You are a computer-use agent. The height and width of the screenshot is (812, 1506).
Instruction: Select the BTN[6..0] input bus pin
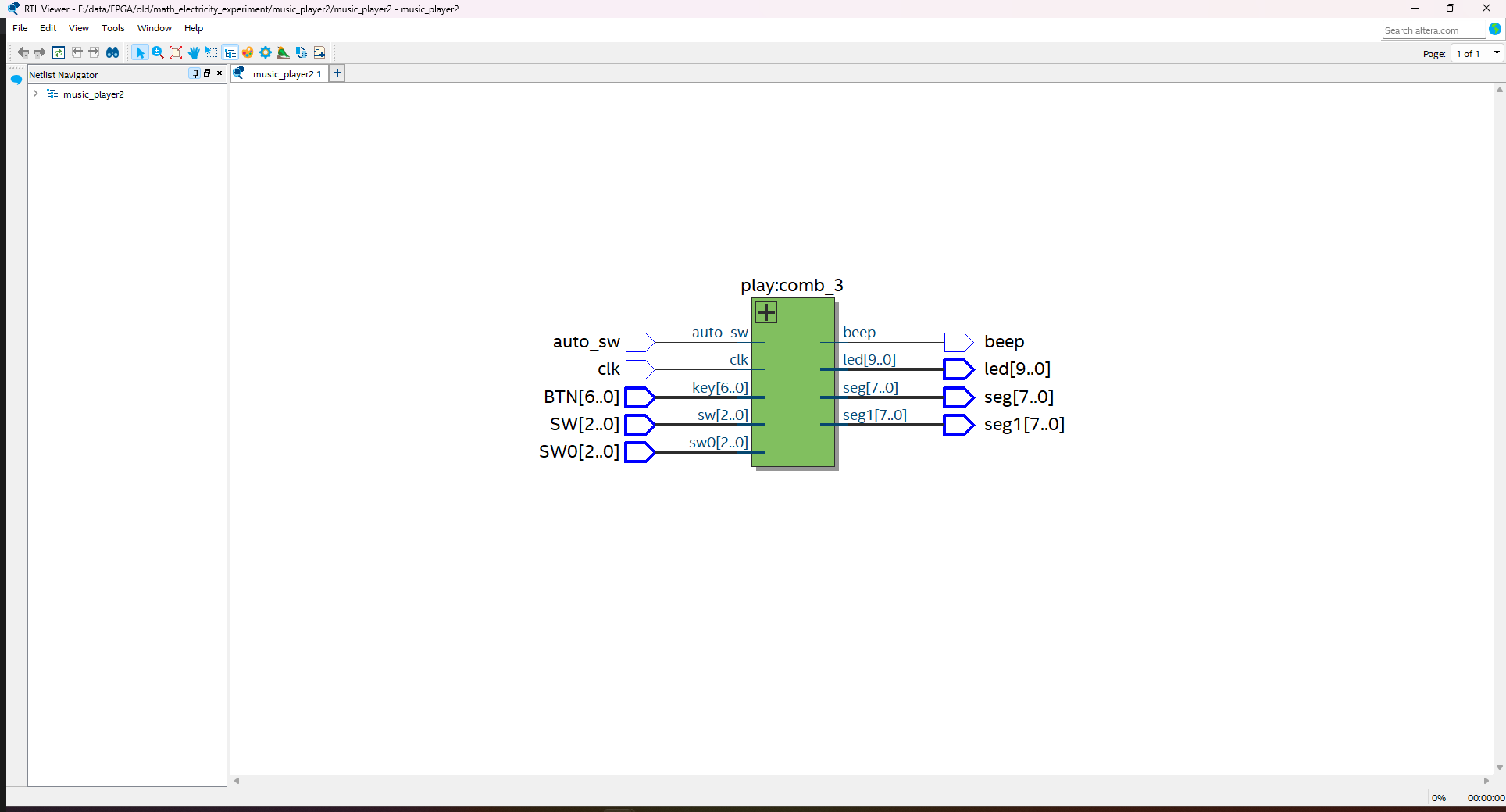tap(640, 397)
